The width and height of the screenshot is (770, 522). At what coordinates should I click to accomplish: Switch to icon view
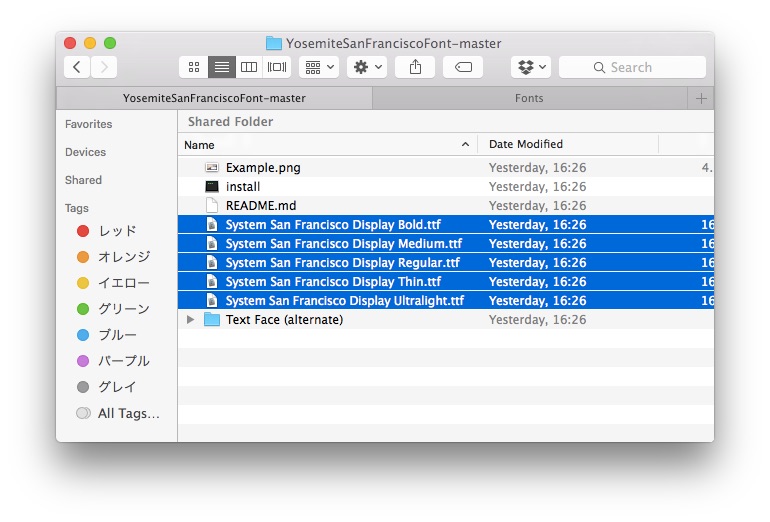click(x=194, y=67)
